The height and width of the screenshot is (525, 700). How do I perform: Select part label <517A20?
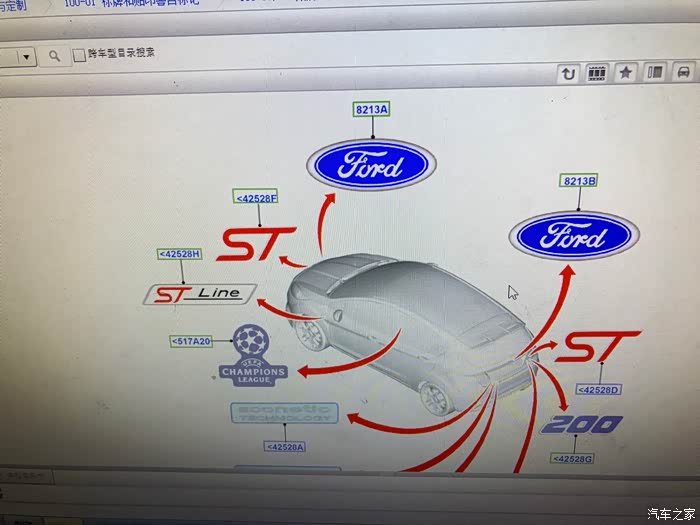click(192, 341)
